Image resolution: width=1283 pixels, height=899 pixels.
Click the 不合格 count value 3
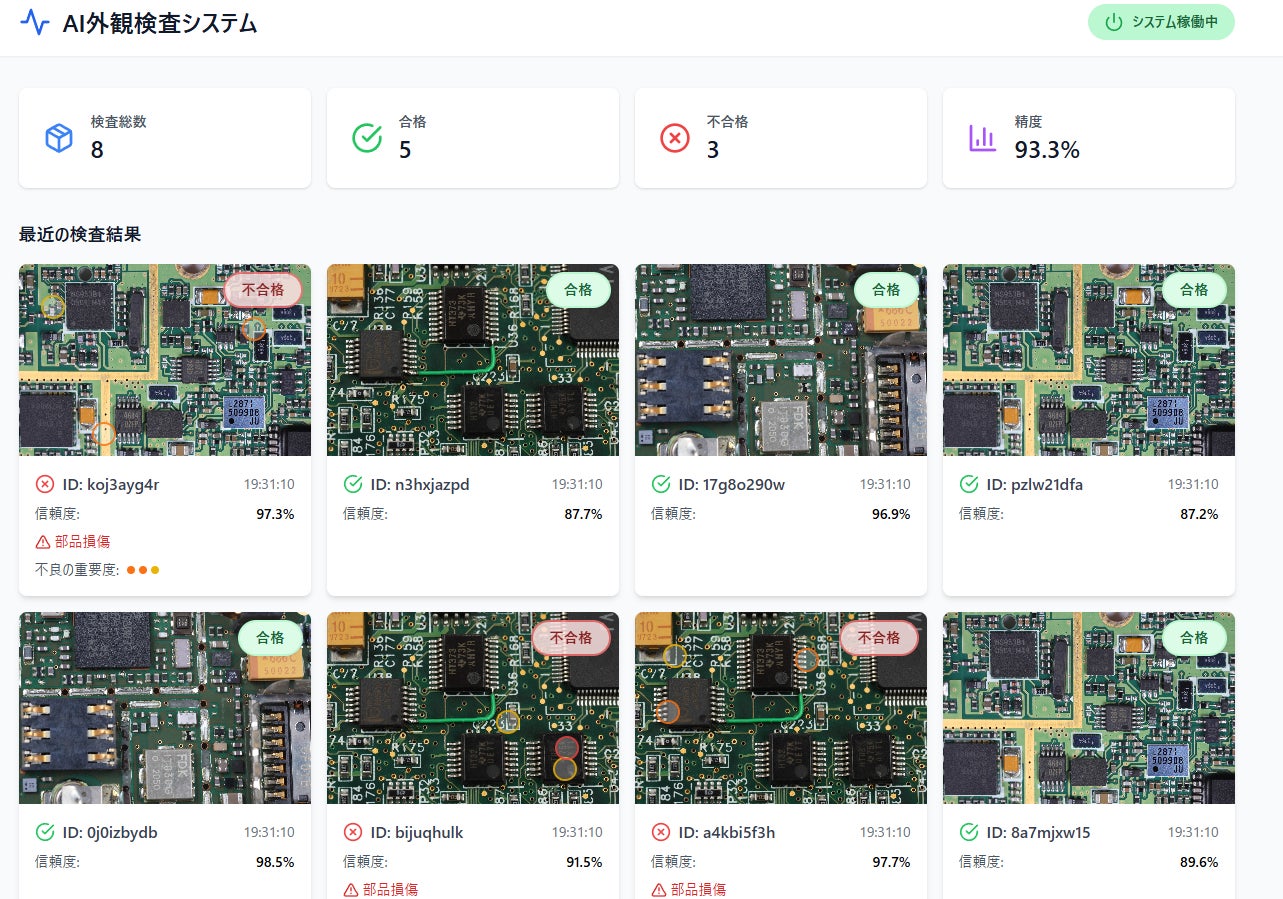[713, 150]
